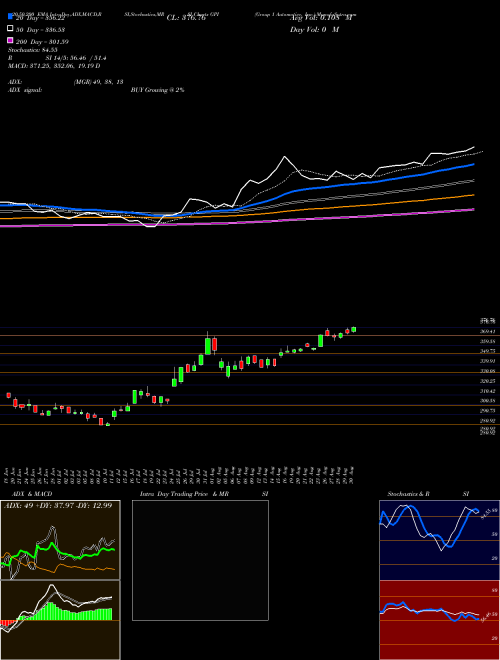Click the 'ADX signal:' label
Viewport: 500px width, 660px height.
[25, 90]
